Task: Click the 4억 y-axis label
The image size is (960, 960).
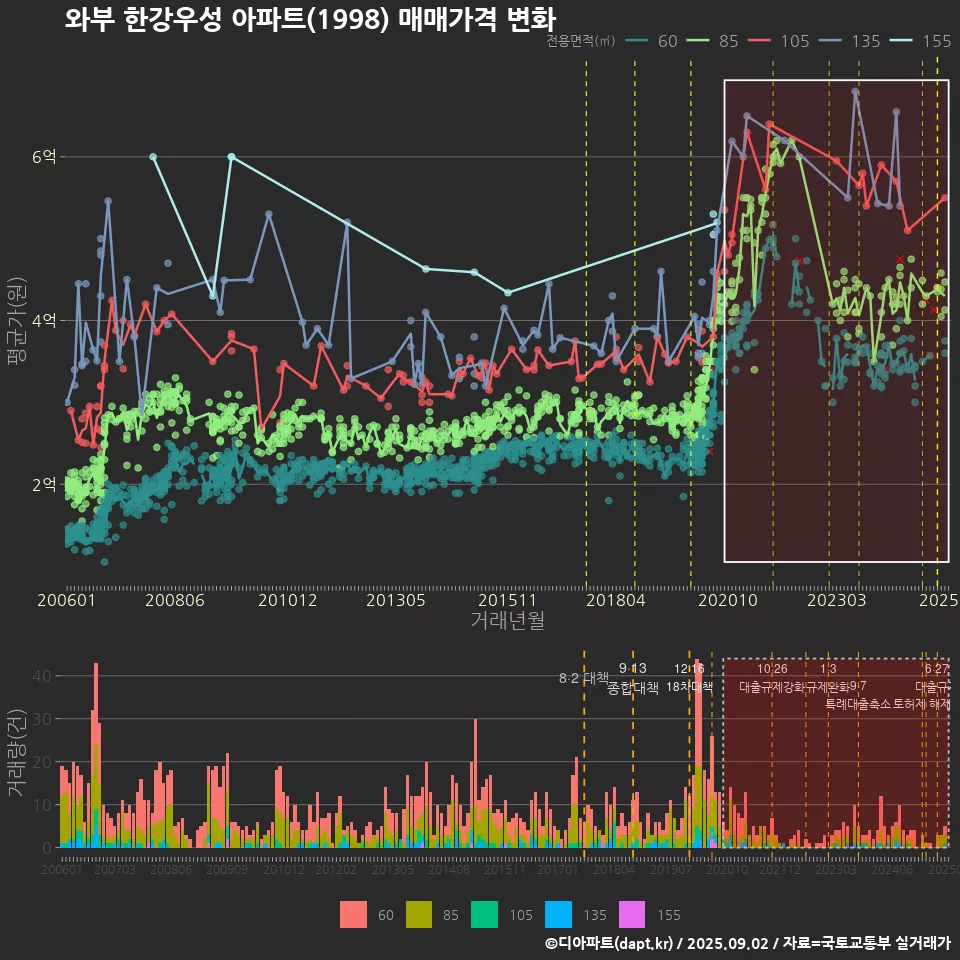Action: pyautogui.click(x=44, y=320)
